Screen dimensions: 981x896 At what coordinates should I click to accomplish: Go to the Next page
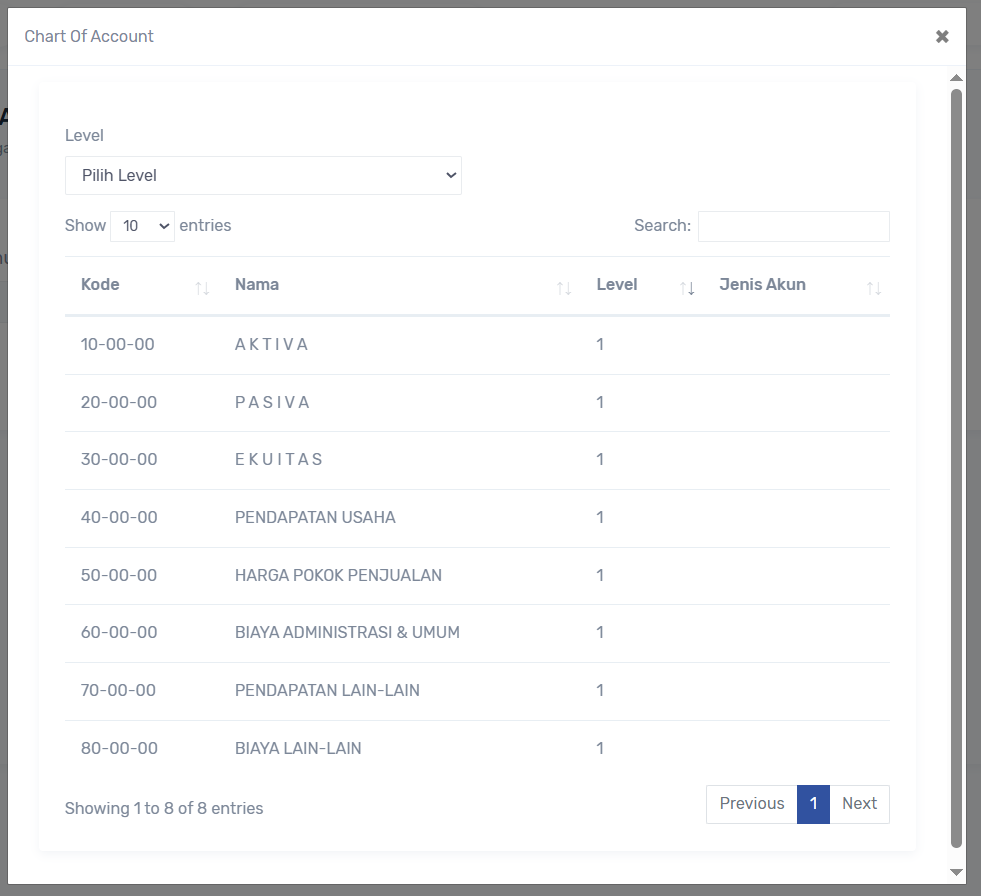pos(859,804)
